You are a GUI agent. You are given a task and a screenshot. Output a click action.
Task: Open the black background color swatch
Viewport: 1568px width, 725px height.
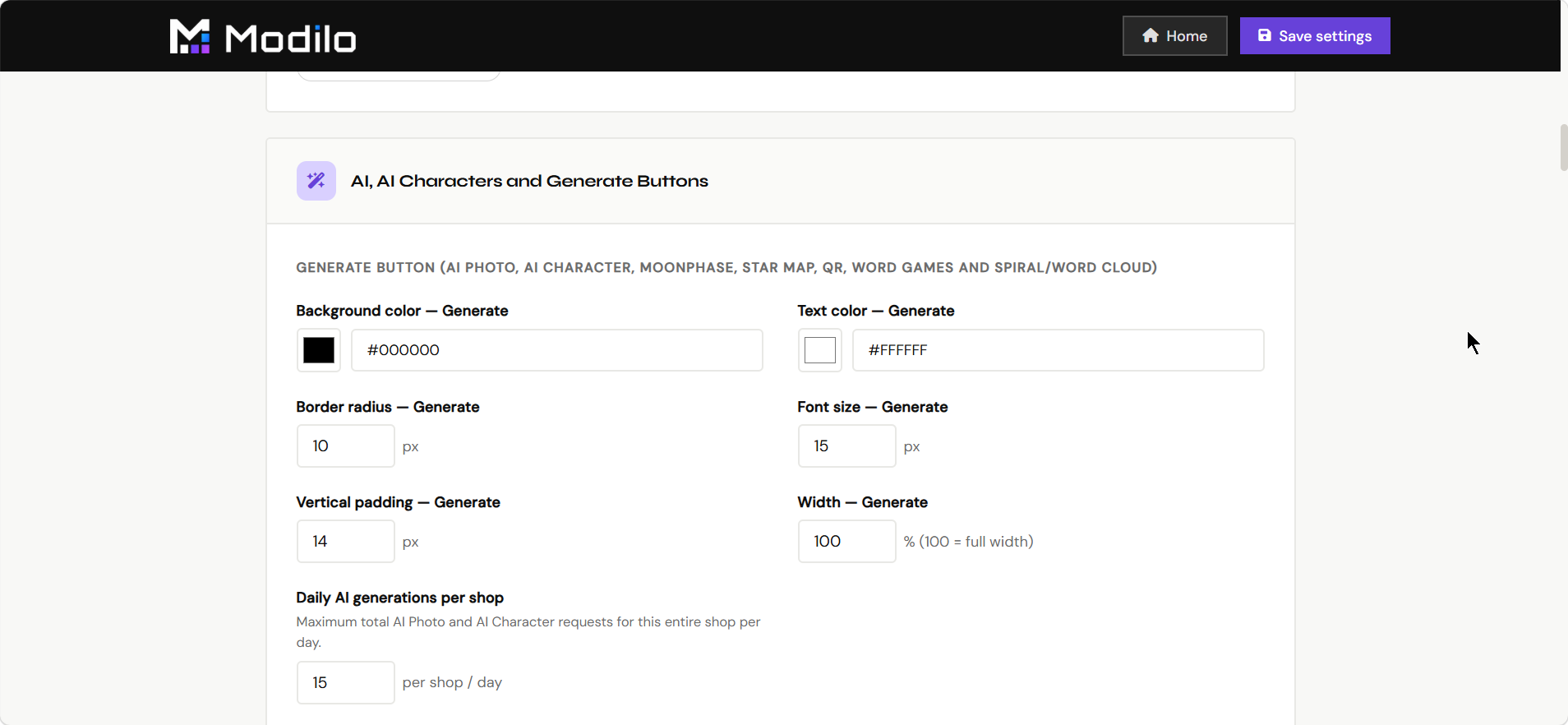point(319,350)
